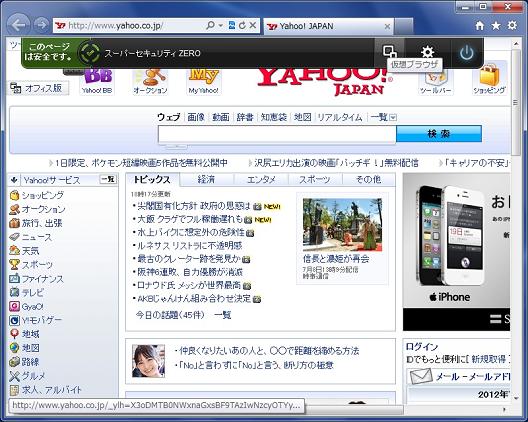Open the Yahoo! BB icon
The image size is (528, 422).
[x=97, y=81]
